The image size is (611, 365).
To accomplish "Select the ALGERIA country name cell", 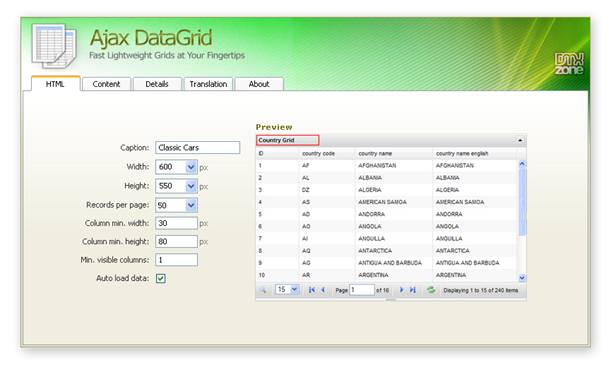I will (370, 190).
